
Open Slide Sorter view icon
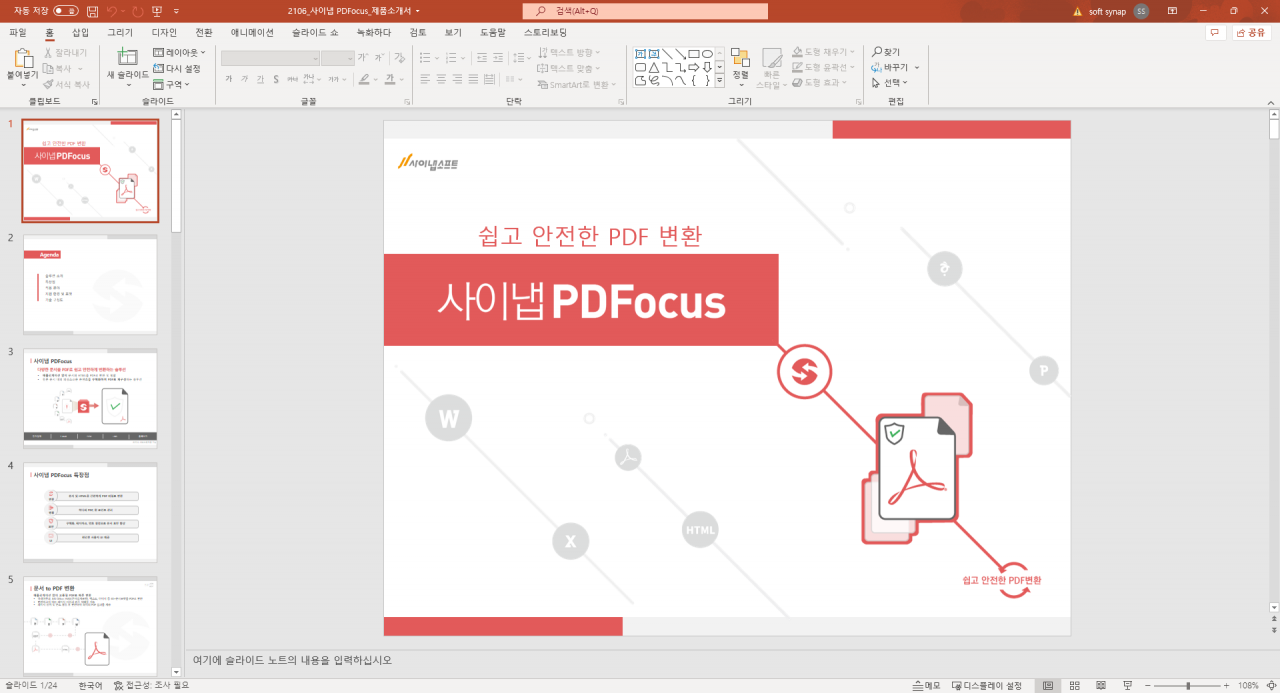point(1074,685)
